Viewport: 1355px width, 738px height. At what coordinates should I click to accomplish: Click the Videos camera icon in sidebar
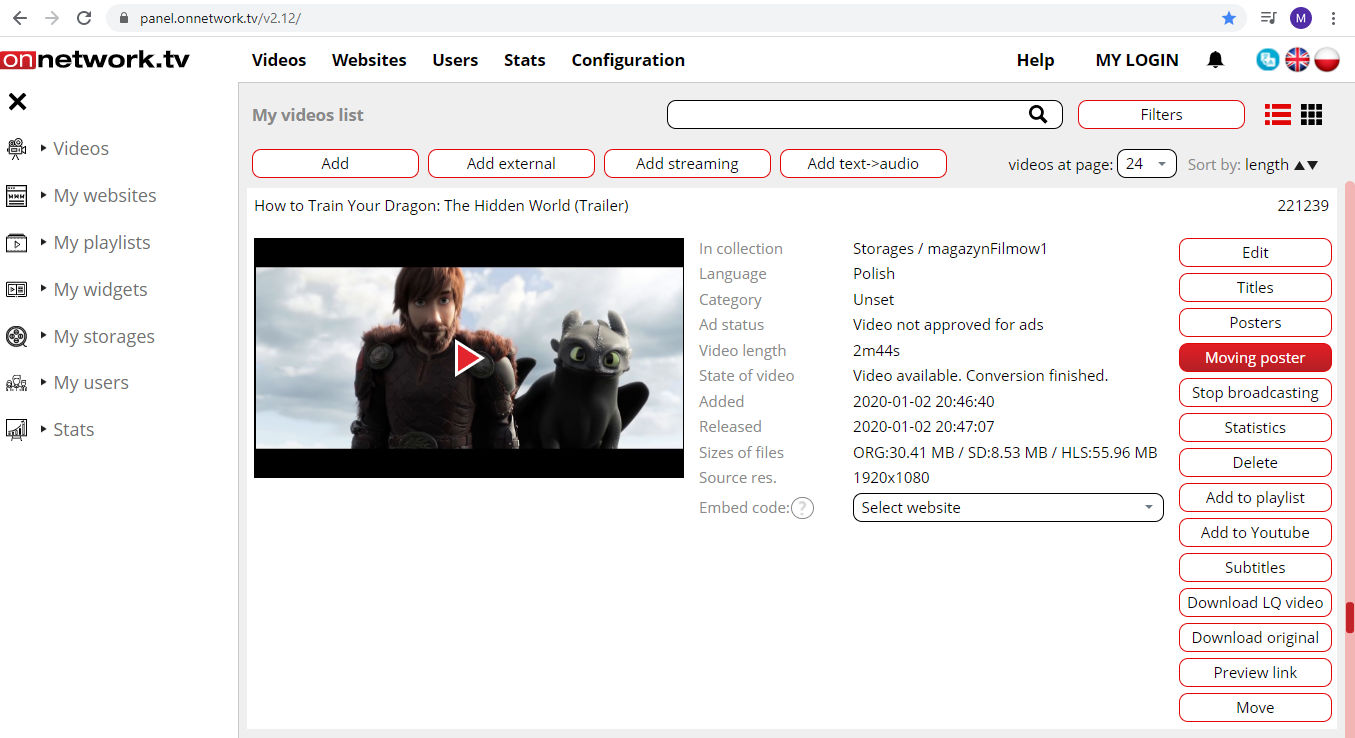click(16, 149)
